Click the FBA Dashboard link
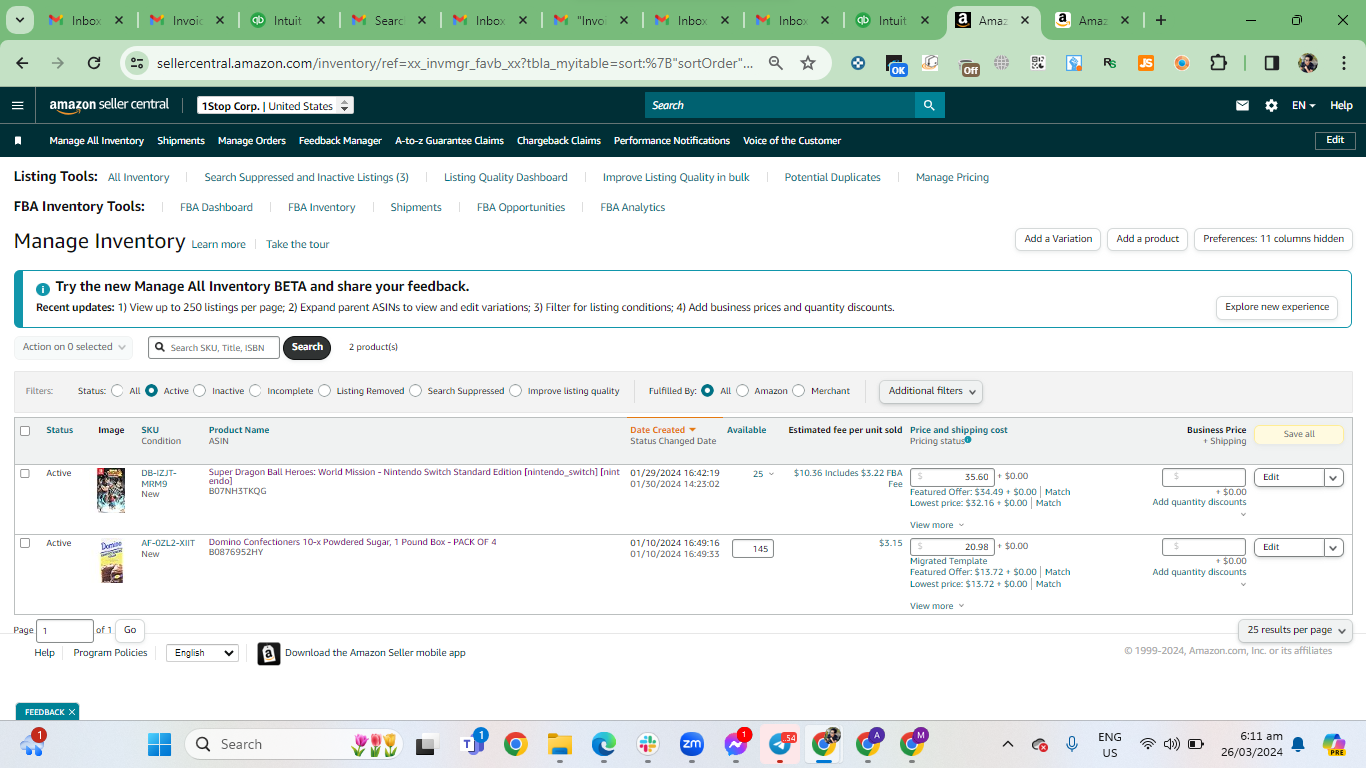Screen dimensions: 1366x768 (x=216, y=208)
